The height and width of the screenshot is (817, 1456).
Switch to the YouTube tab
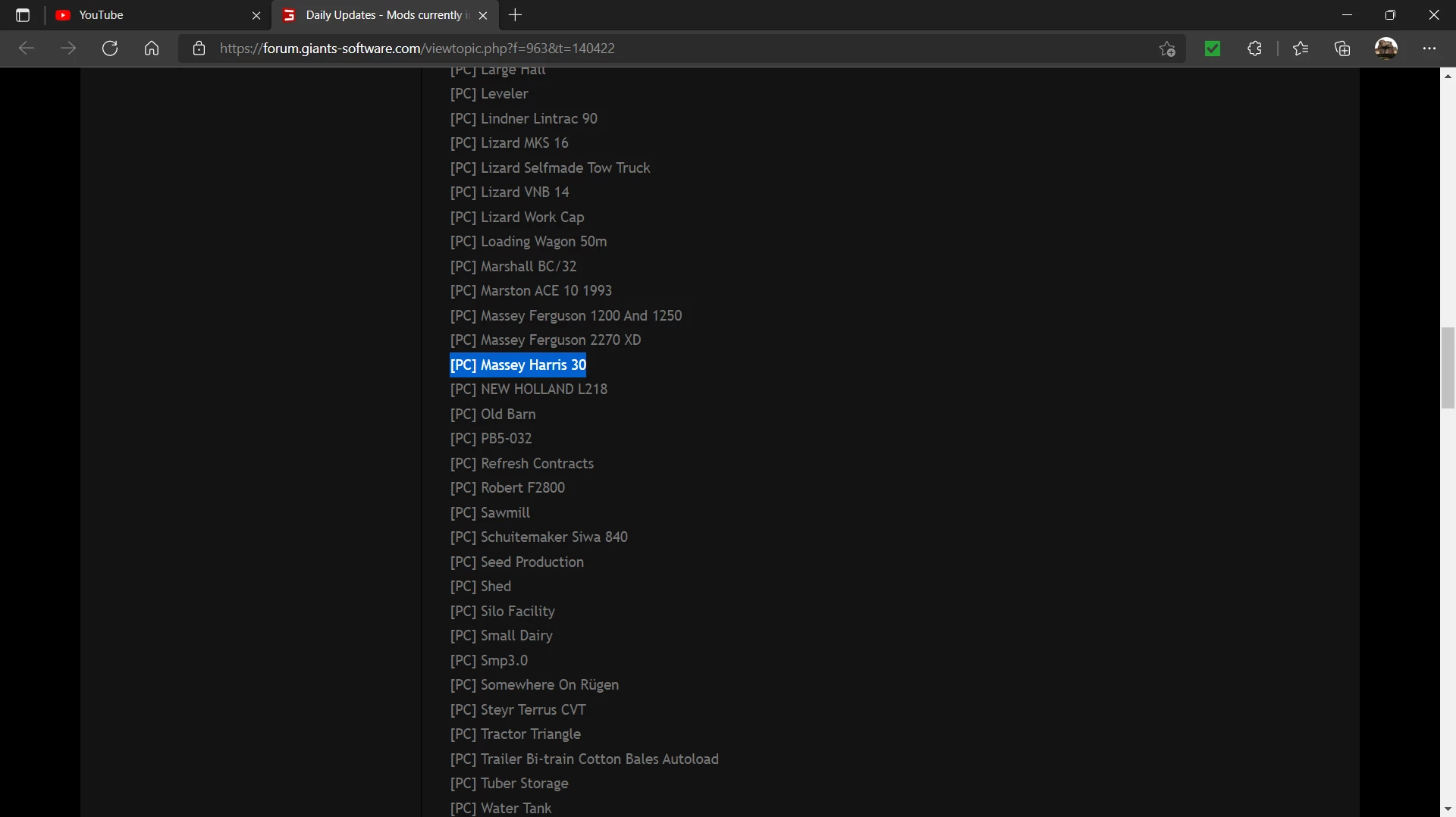pos(152,15)
